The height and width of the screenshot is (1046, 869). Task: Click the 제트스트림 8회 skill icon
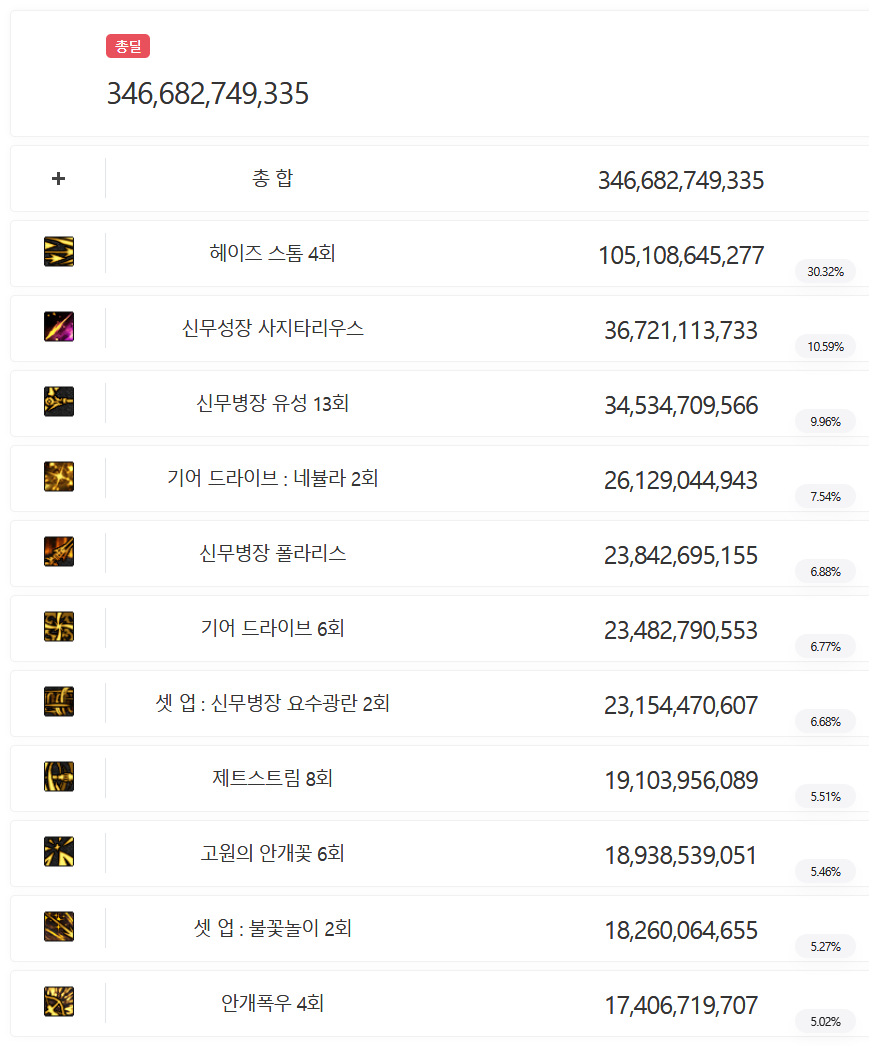pos(59,777)
